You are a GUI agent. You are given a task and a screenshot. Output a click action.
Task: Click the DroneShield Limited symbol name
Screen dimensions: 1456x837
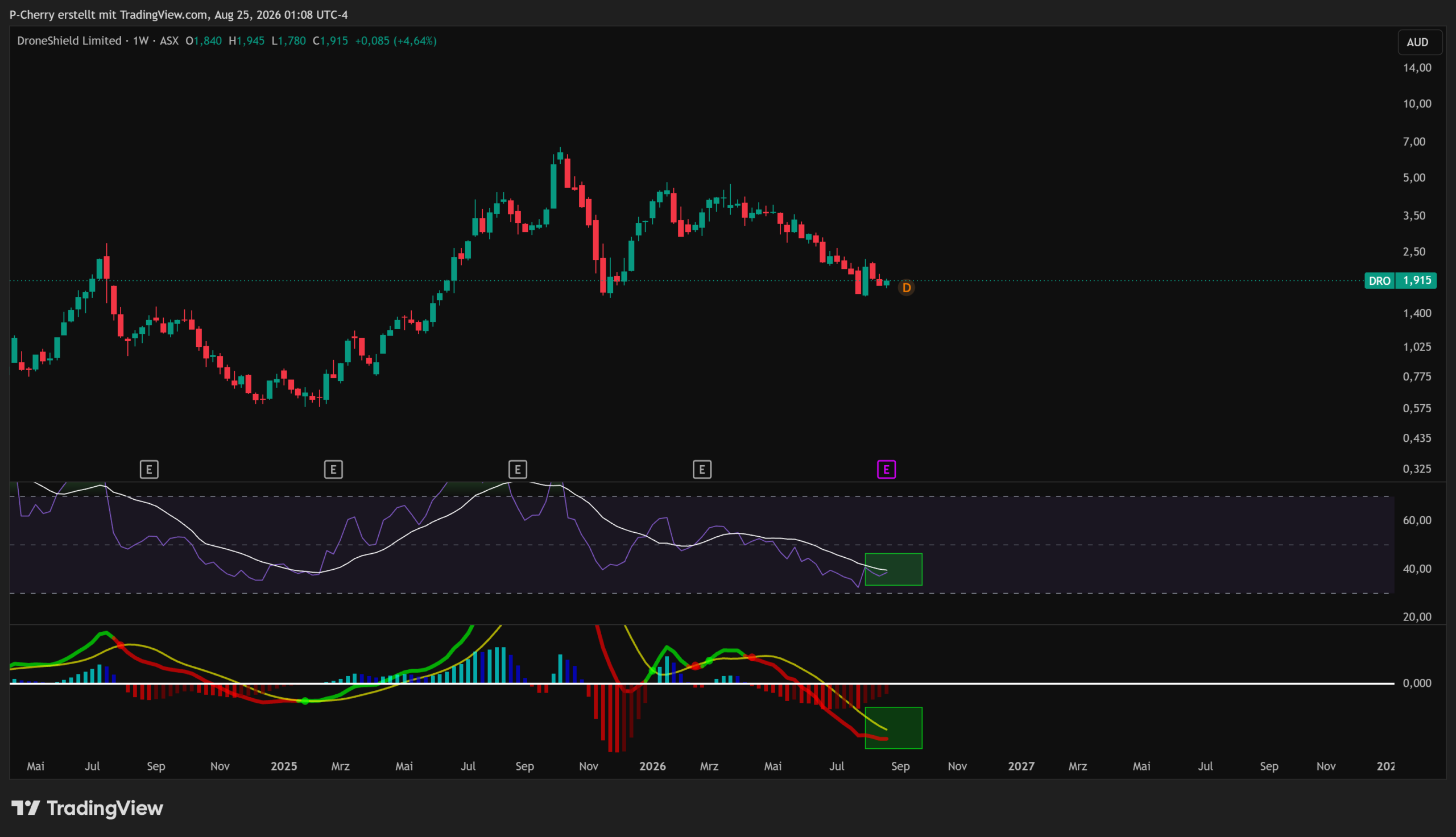click(x=69, y=41)
